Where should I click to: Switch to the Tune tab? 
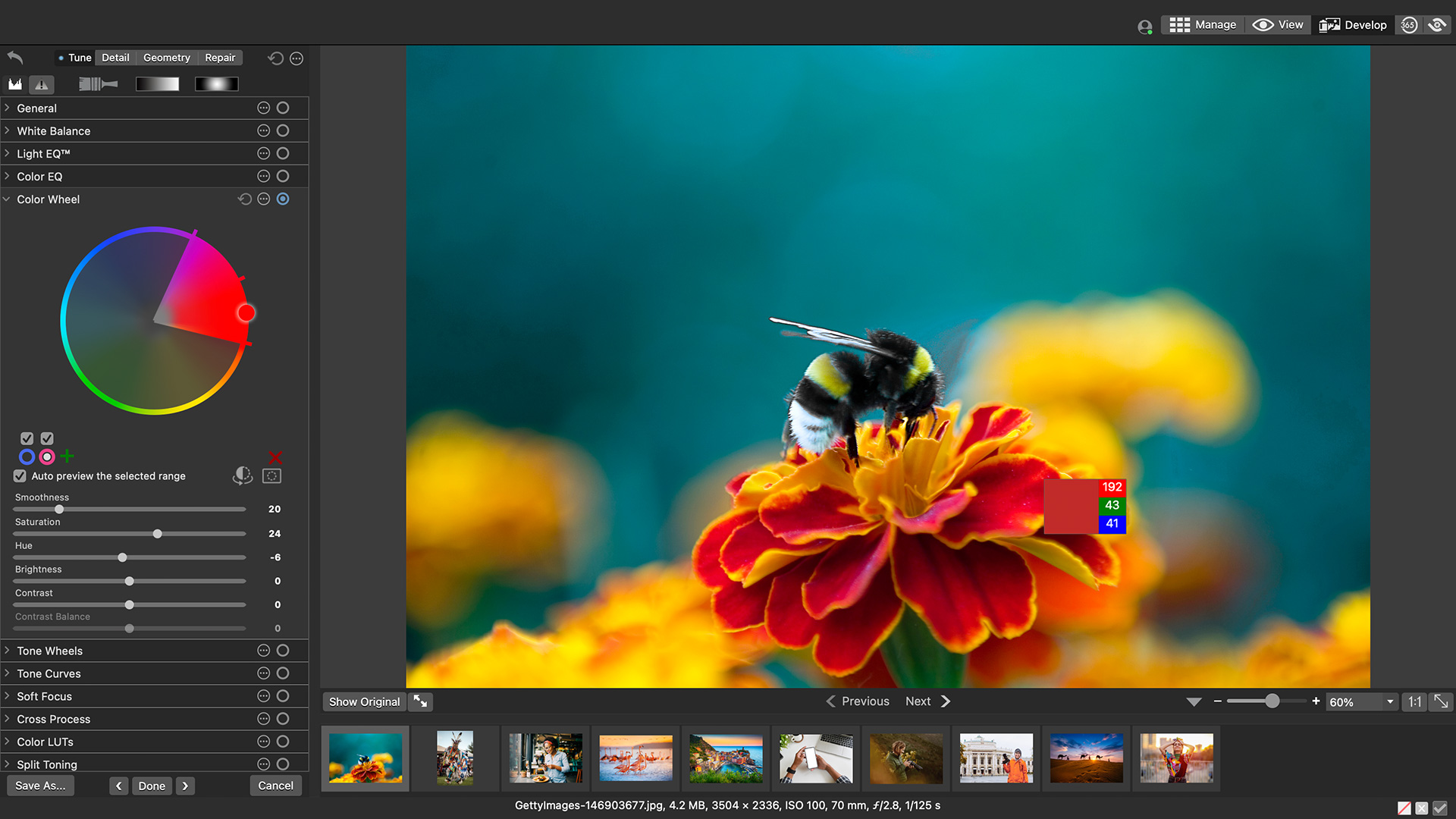click(x=74, y=58)
